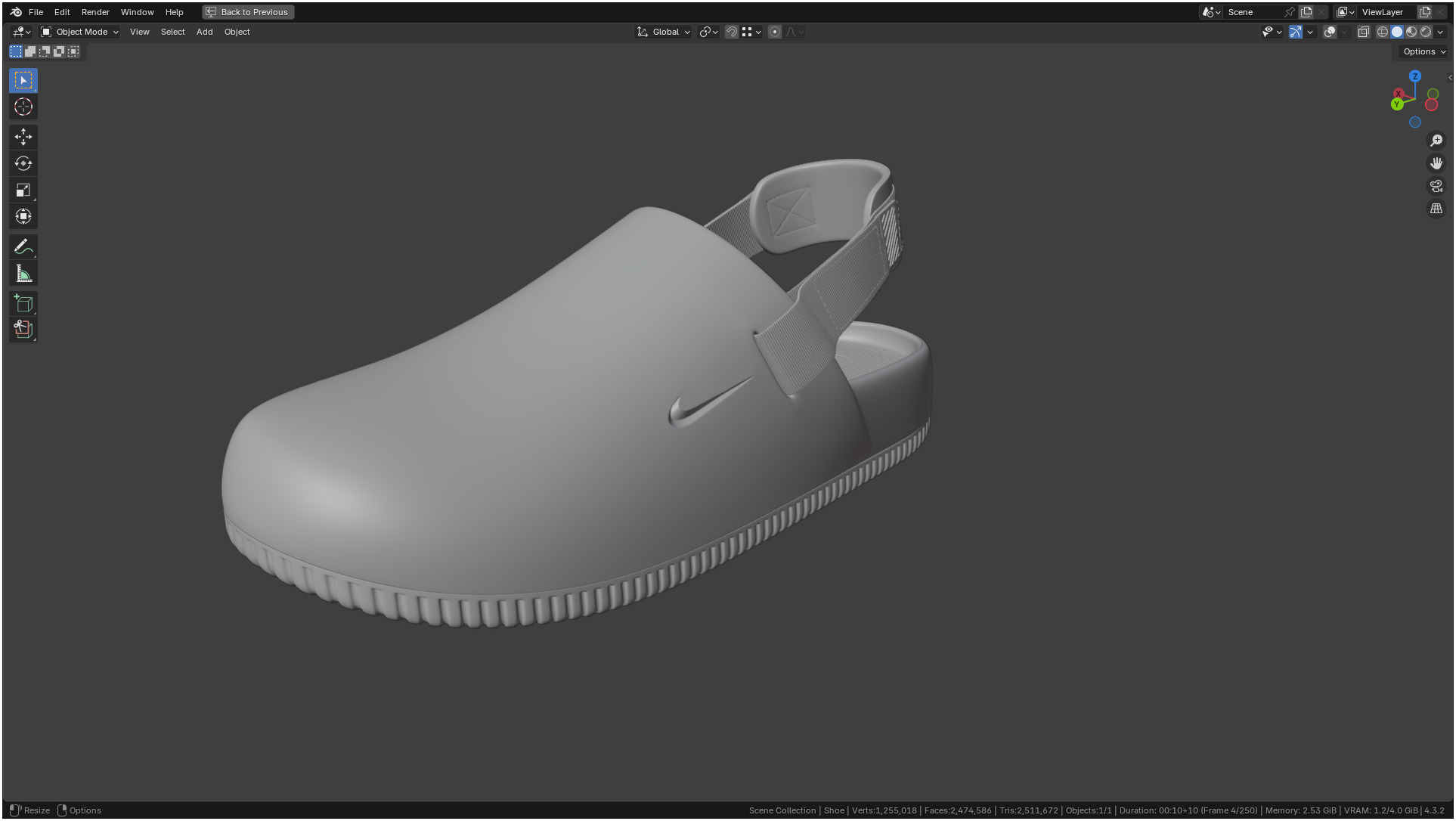Click the hand Move view icon
Image resolution: width=1456 pixels, height=821 pixels.
pyautogui.click(x=1436, y=163)
